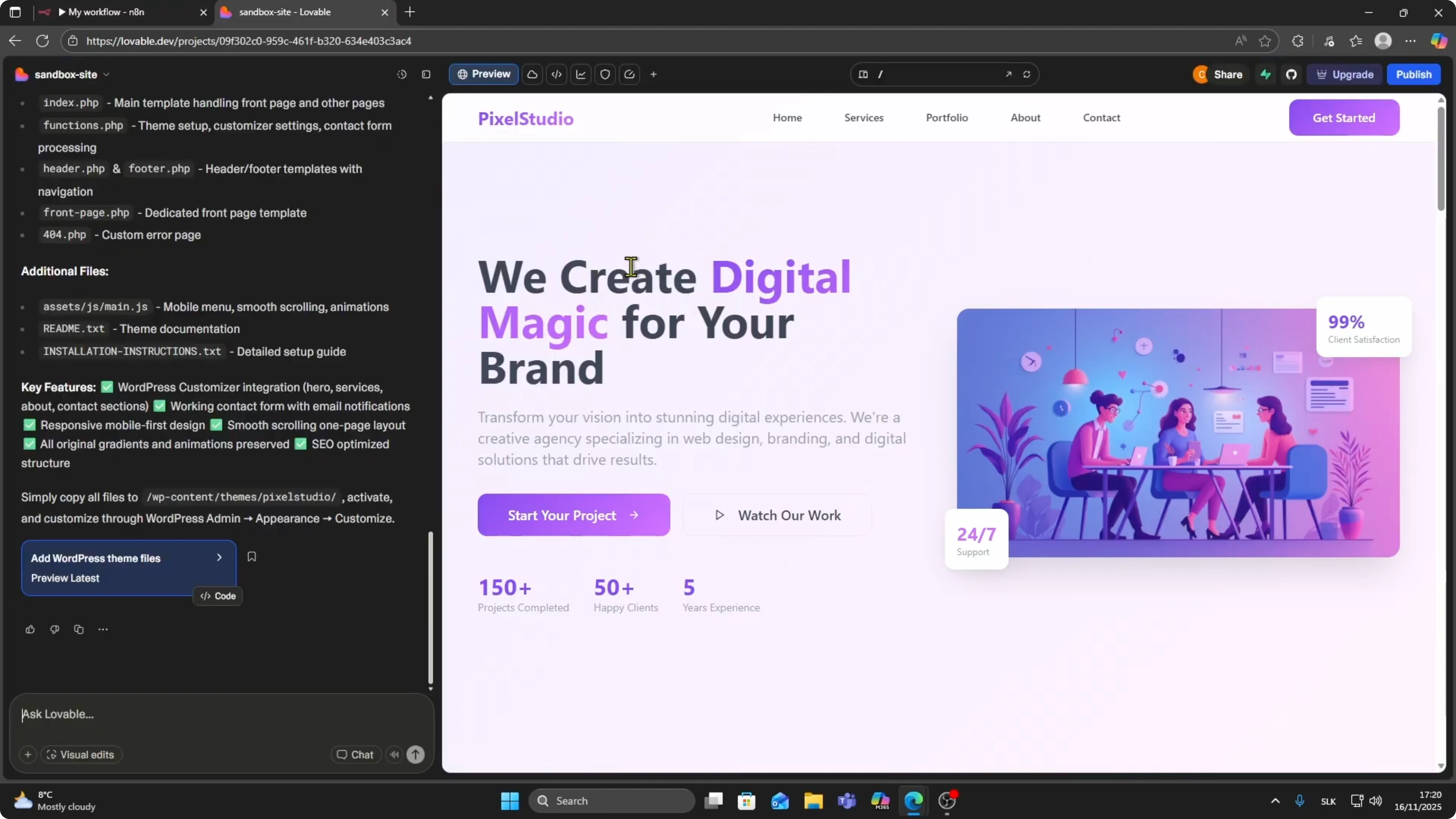
Task: Click the Read aloud icon in address bar
Action: tap(1240, 41)
